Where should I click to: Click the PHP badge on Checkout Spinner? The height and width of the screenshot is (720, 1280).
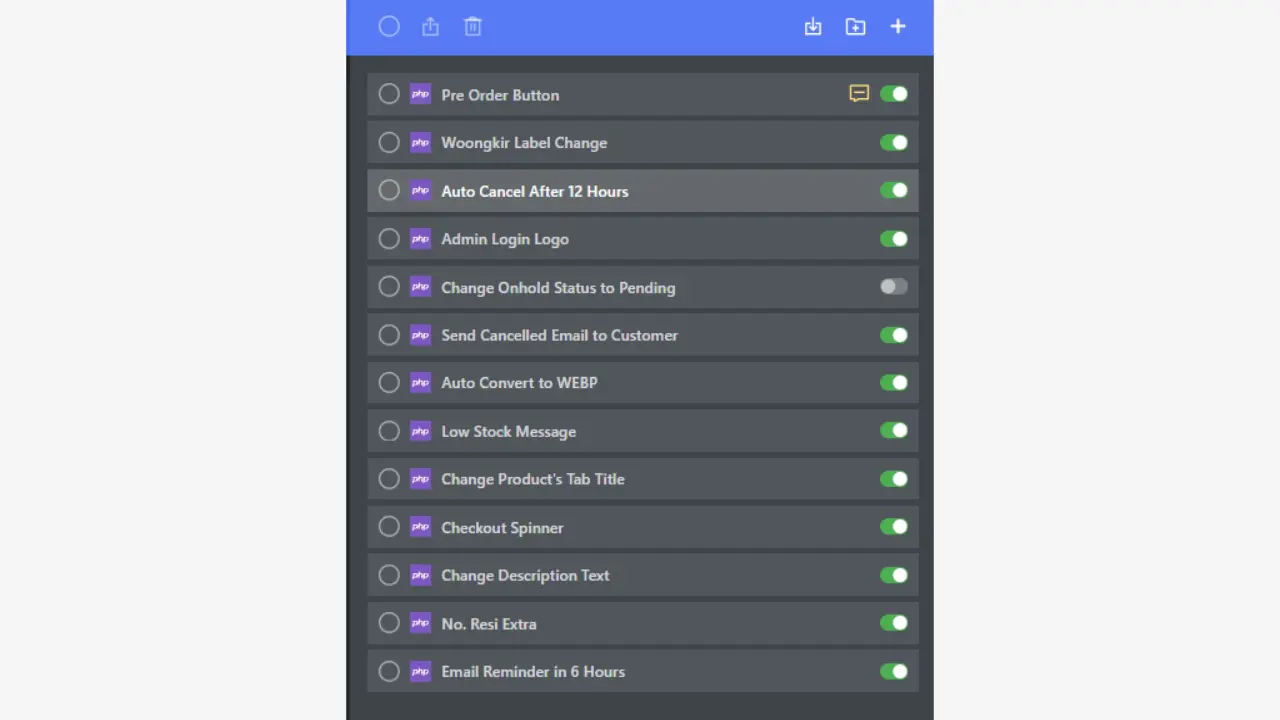(x=420, y=527)
